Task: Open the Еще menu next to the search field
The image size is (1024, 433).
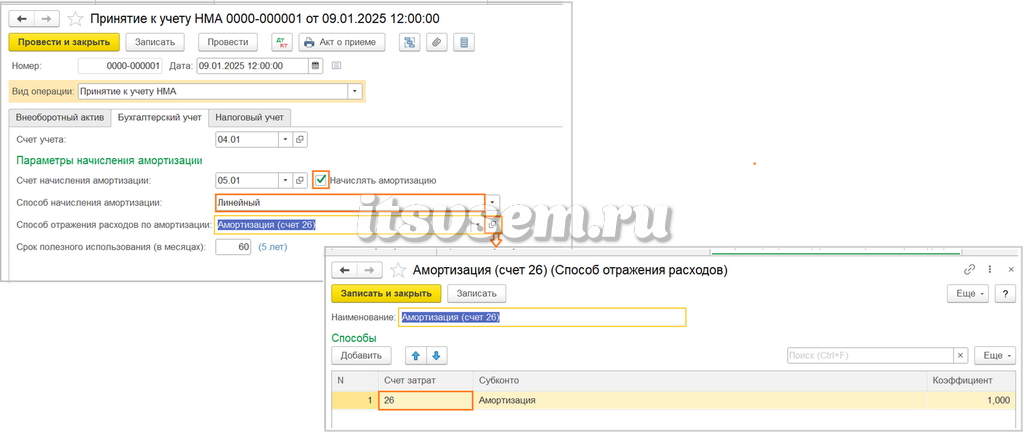Action: point(995,355)
